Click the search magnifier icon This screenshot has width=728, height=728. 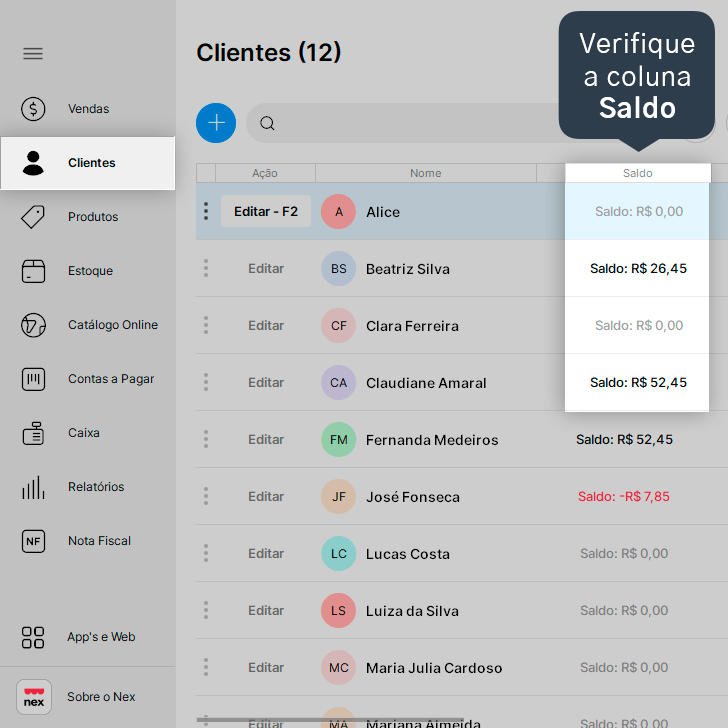pos(267,124)
